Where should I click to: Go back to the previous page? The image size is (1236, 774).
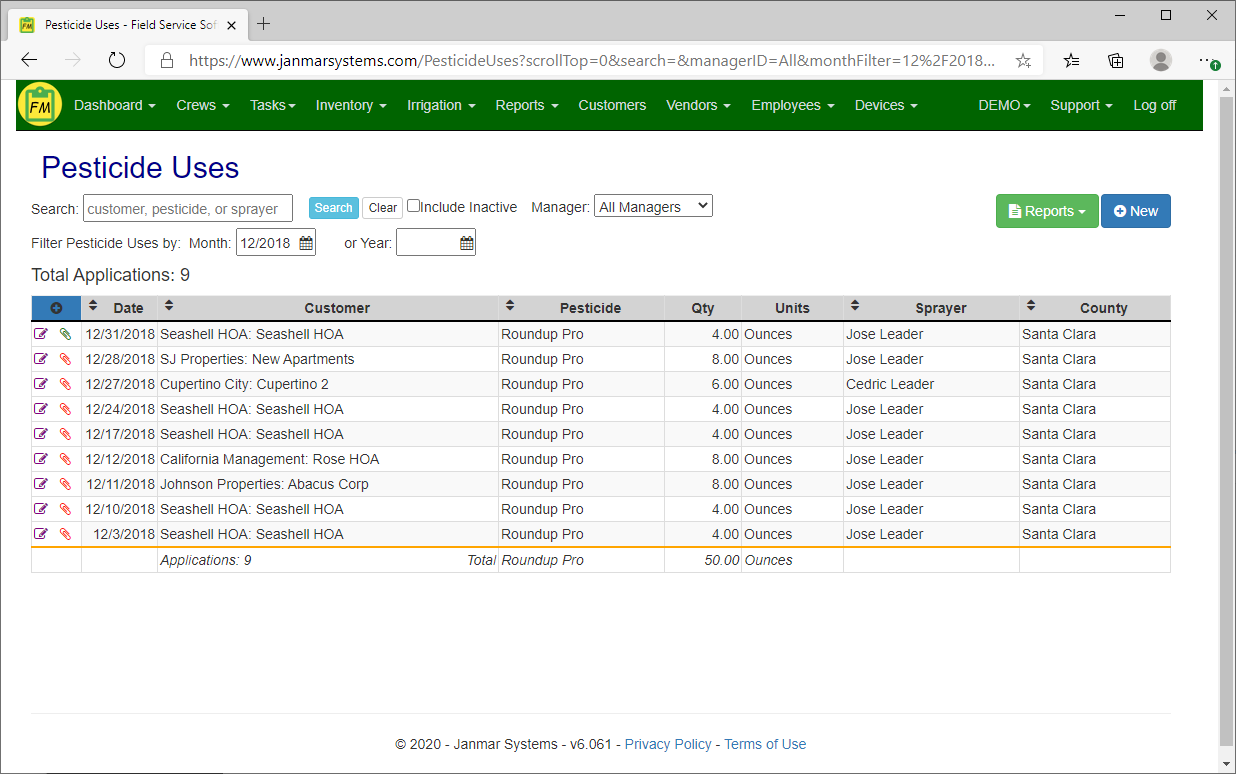coord(29,60)
